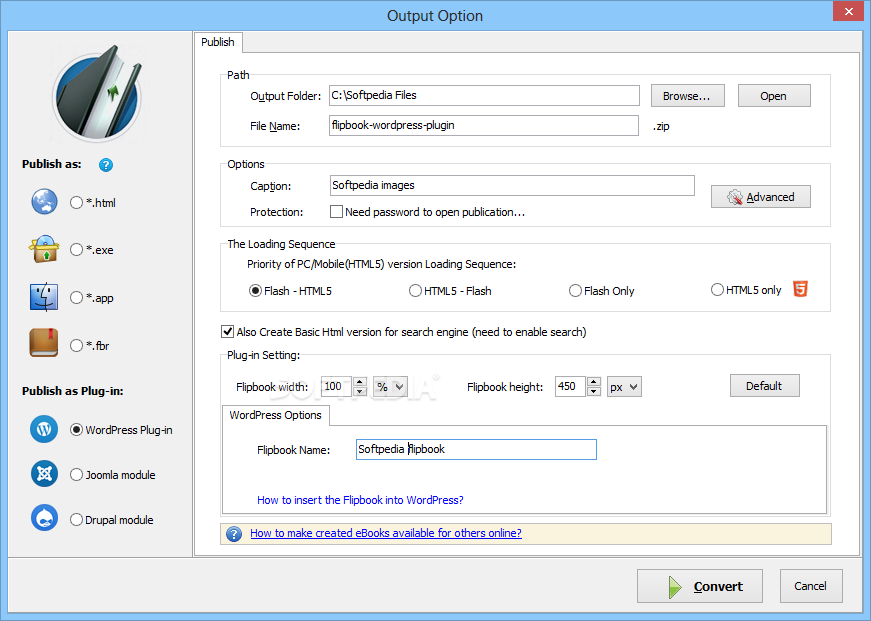Image resolution: width=871 pixels, height=621 pixels.
Task: Reset plug-in settings with Default button
Action: [764, 385]
